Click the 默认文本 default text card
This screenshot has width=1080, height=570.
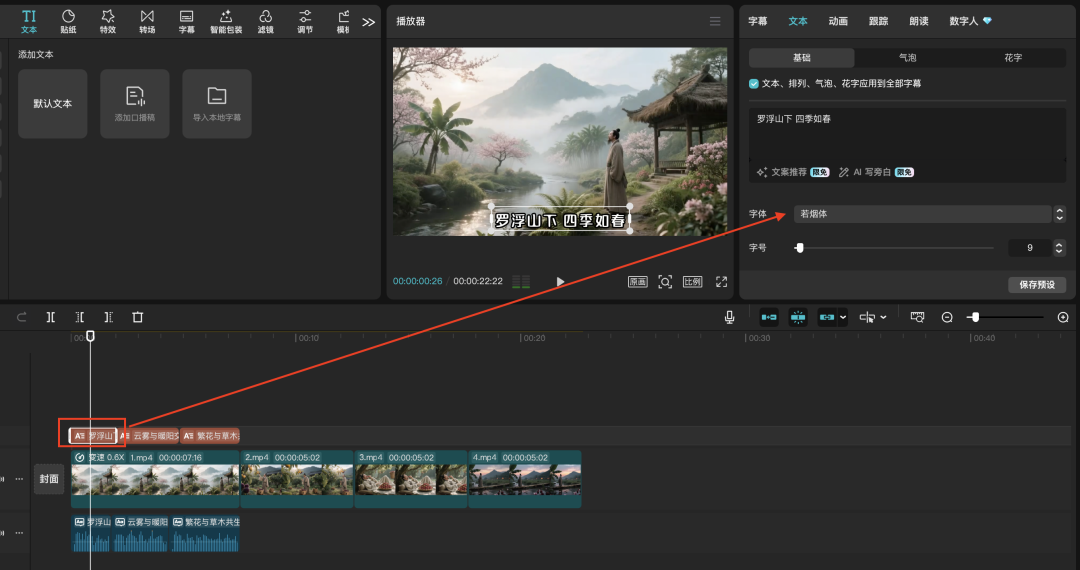click(x=52, y=103)
